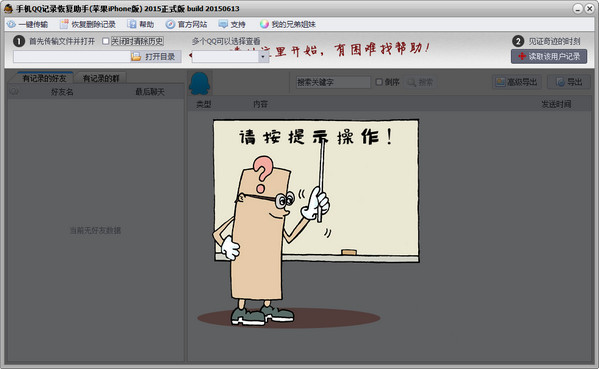Image resolution: width=599 pixels, height=369 pixels.
Task: Open 我的兄弟姐妹 from the toolbar
Action: click(288, 24)
